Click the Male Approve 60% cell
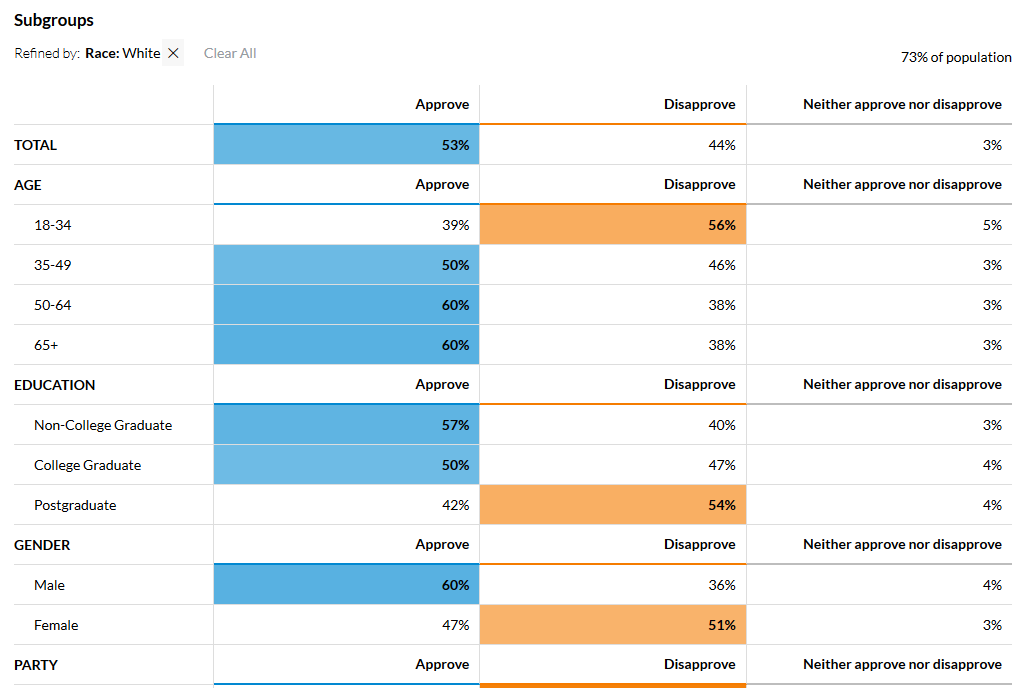The height and width of the screenshot is (688, 1033). click(x=346, y=585)
